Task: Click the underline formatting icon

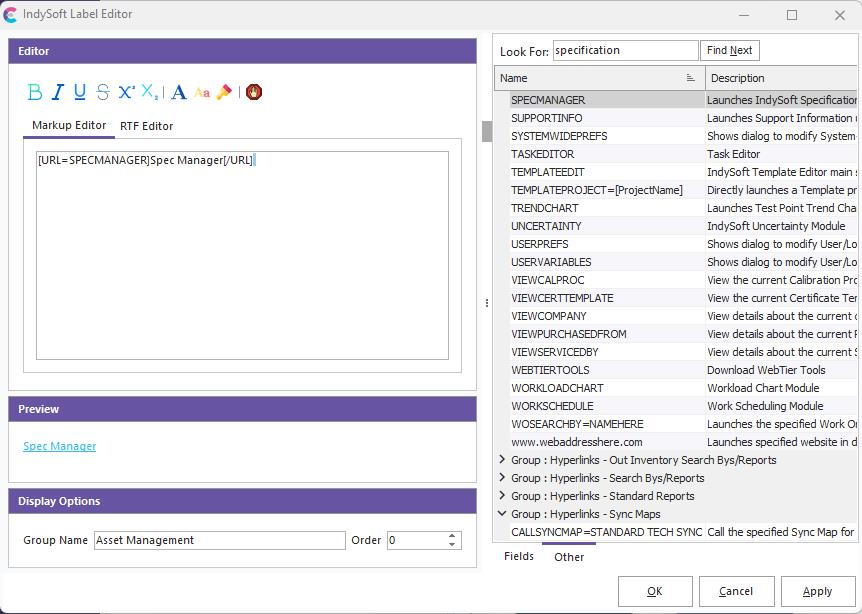Action: [80, 92]
